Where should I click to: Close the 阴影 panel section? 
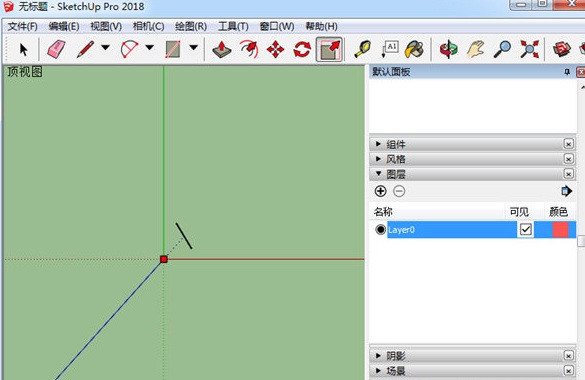coord(568,356)
